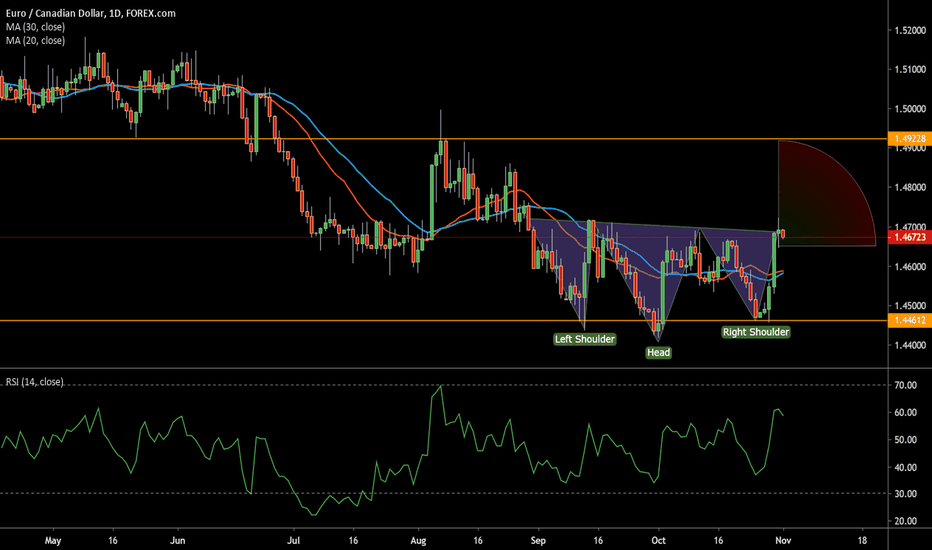
Task: Click the Head annotation label
Action: pyautogui.click(x=659, y=353)
